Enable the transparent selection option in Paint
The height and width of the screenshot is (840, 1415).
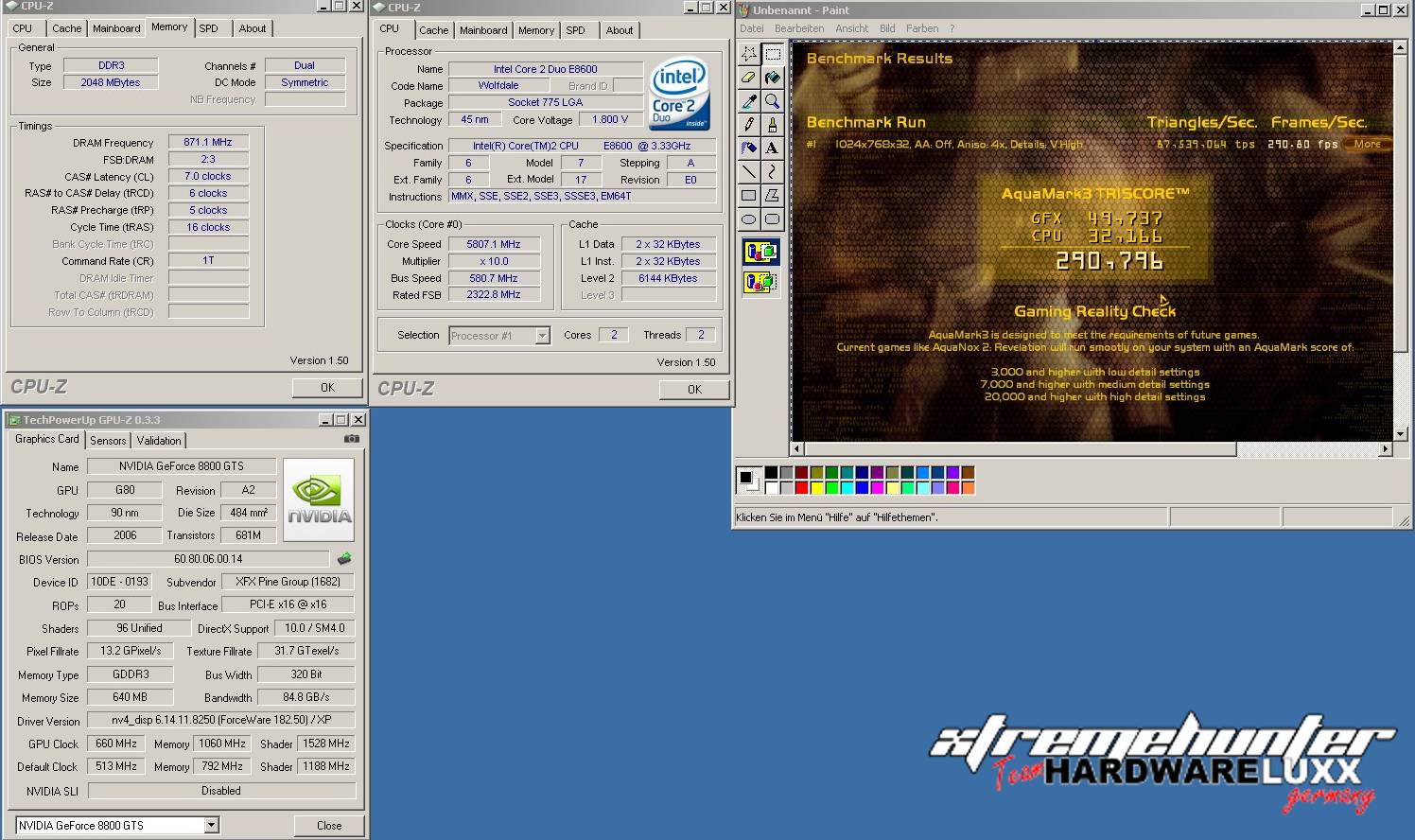(760, 281)
